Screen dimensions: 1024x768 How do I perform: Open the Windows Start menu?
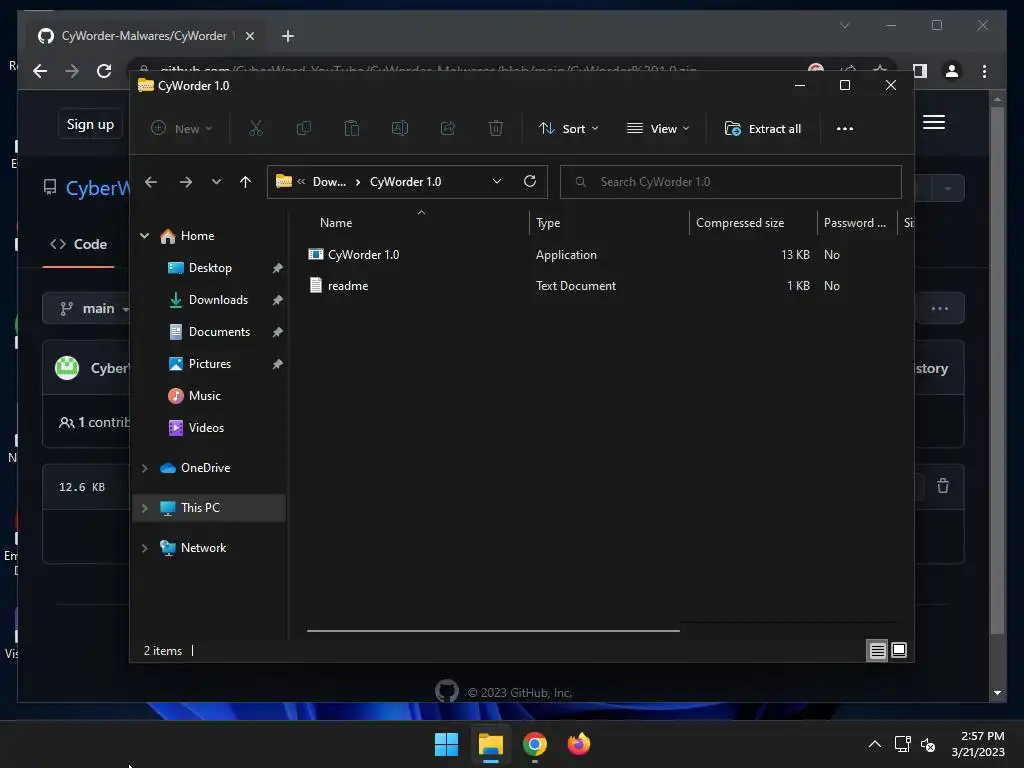447,744
